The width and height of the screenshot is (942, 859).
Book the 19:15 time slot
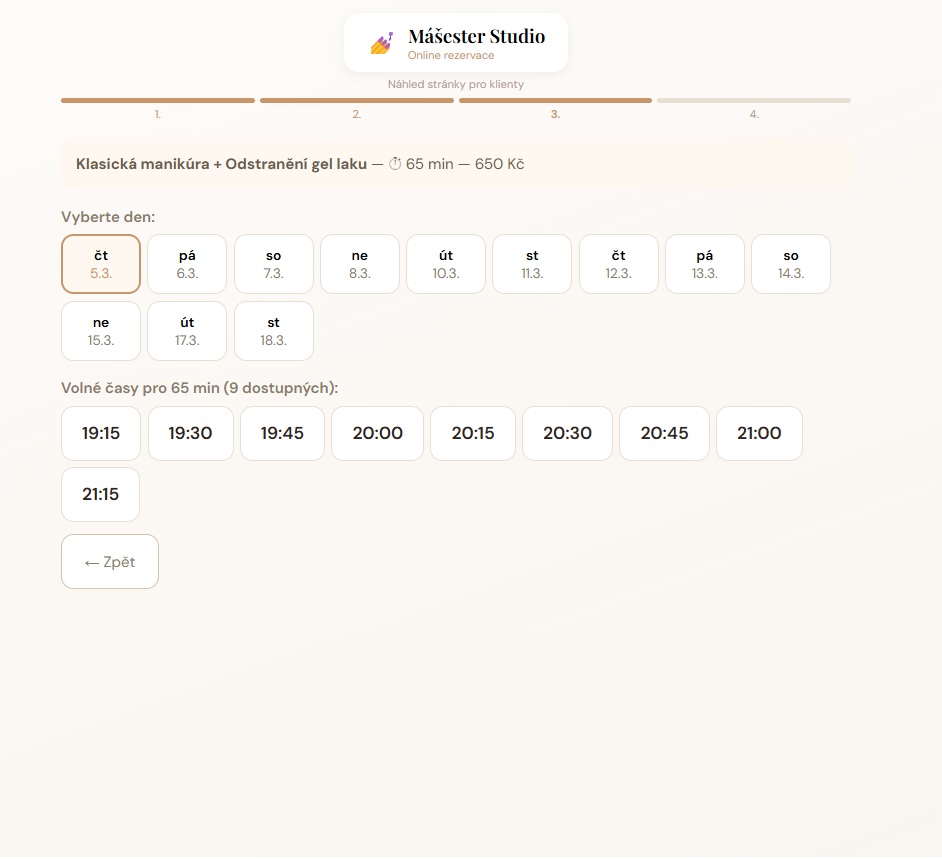coord(101,433)
